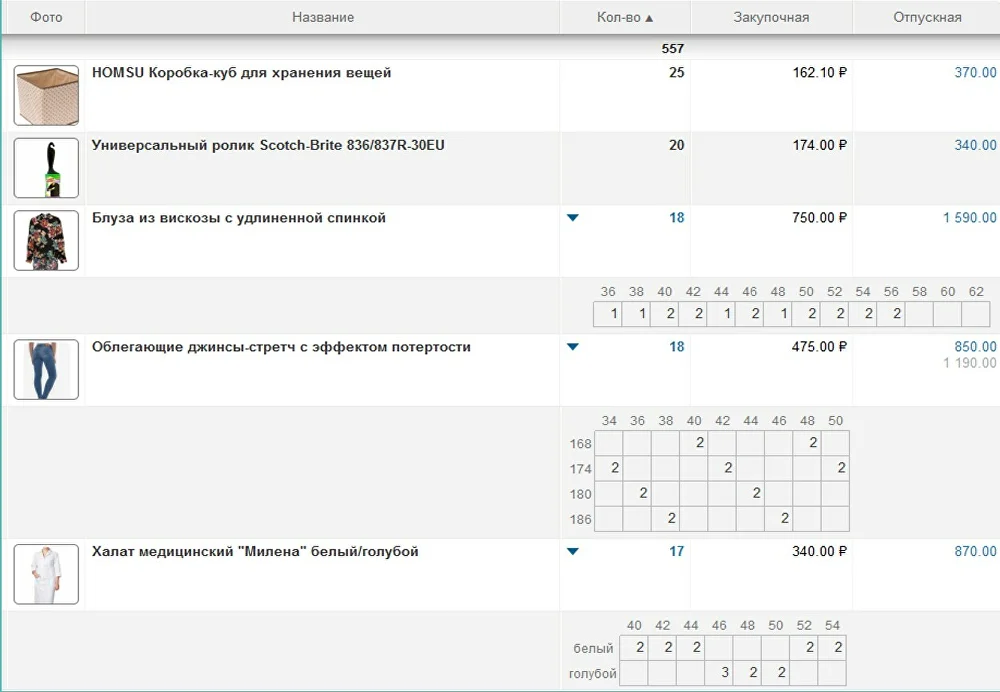Select голубой size 46 cell with value 3
Image resolution: width=1000 pixels, height=692 pixels.
point(719,673)
